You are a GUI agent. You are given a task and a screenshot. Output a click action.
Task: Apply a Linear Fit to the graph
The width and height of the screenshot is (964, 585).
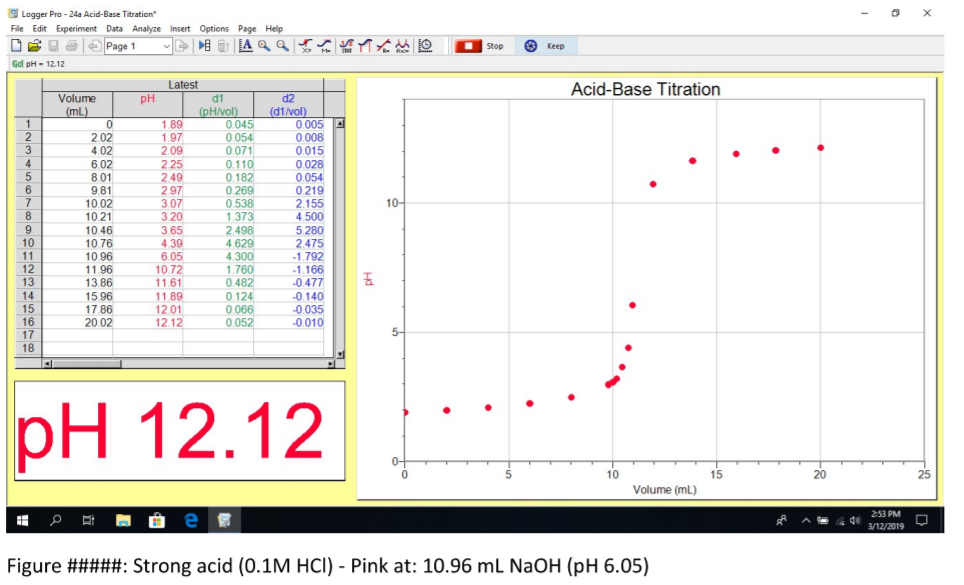384,45
